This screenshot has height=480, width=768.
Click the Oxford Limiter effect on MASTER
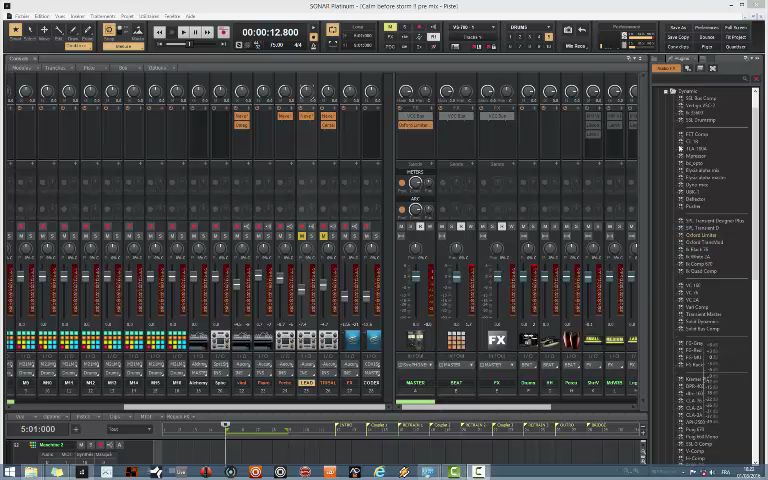point(414,125)
